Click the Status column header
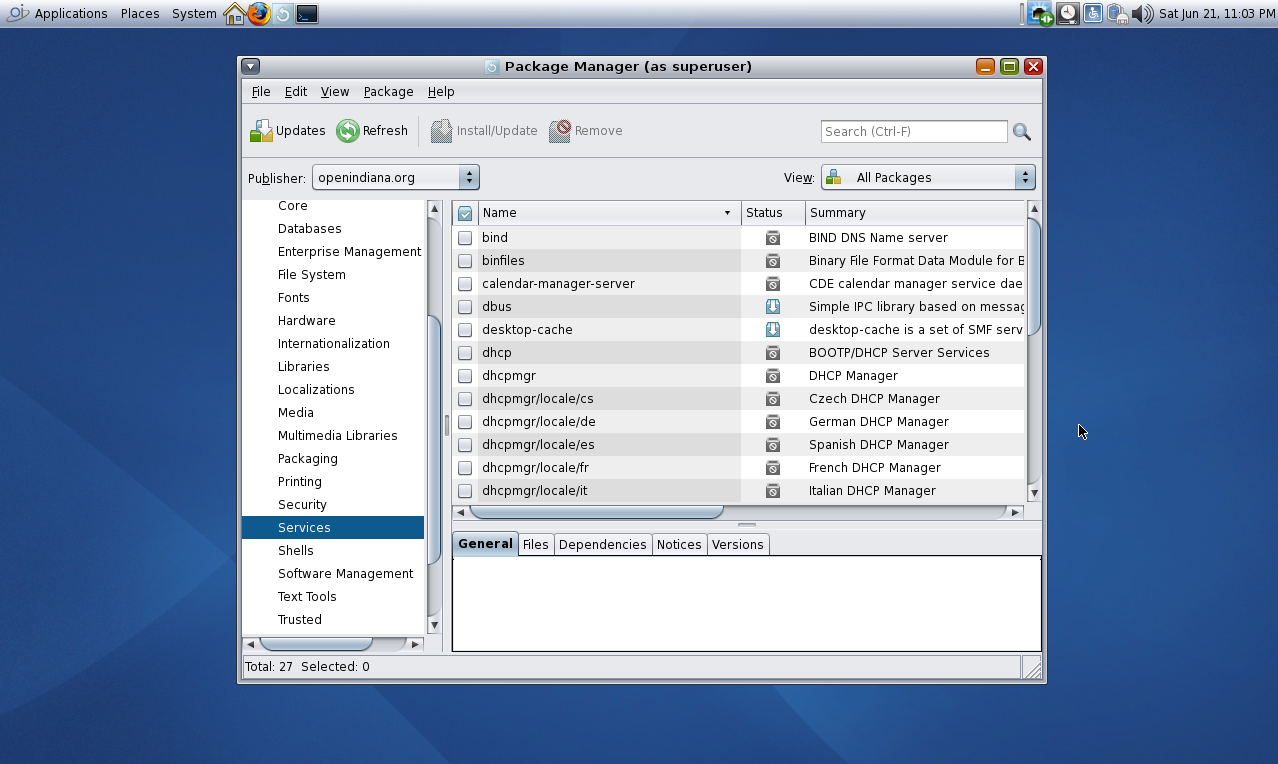 pyautogui.click(x=773, y=213)
